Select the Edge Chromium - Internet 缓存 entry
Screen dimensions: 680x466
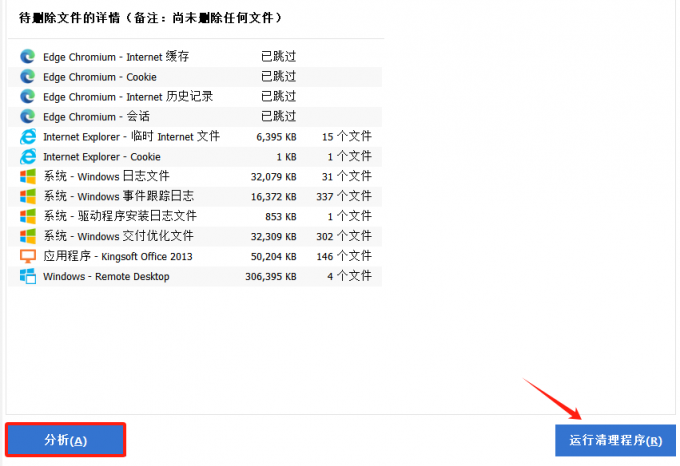(195, 57)
